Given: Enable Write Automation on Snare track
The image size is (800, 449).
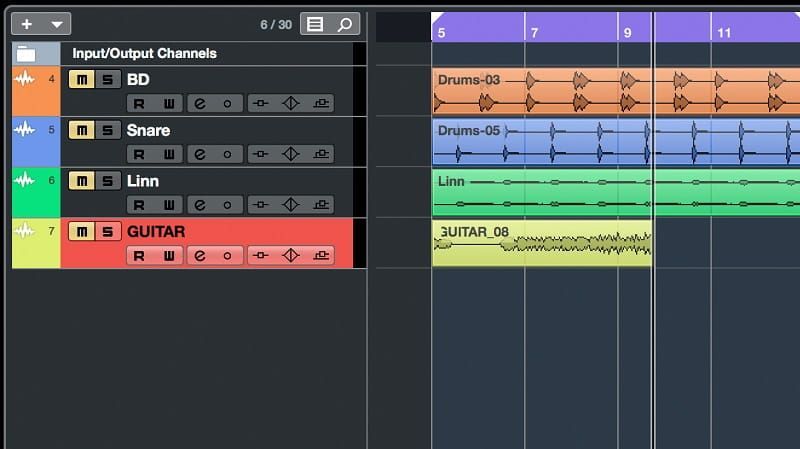Looking at the screenshot, I should tap(169, 154).
